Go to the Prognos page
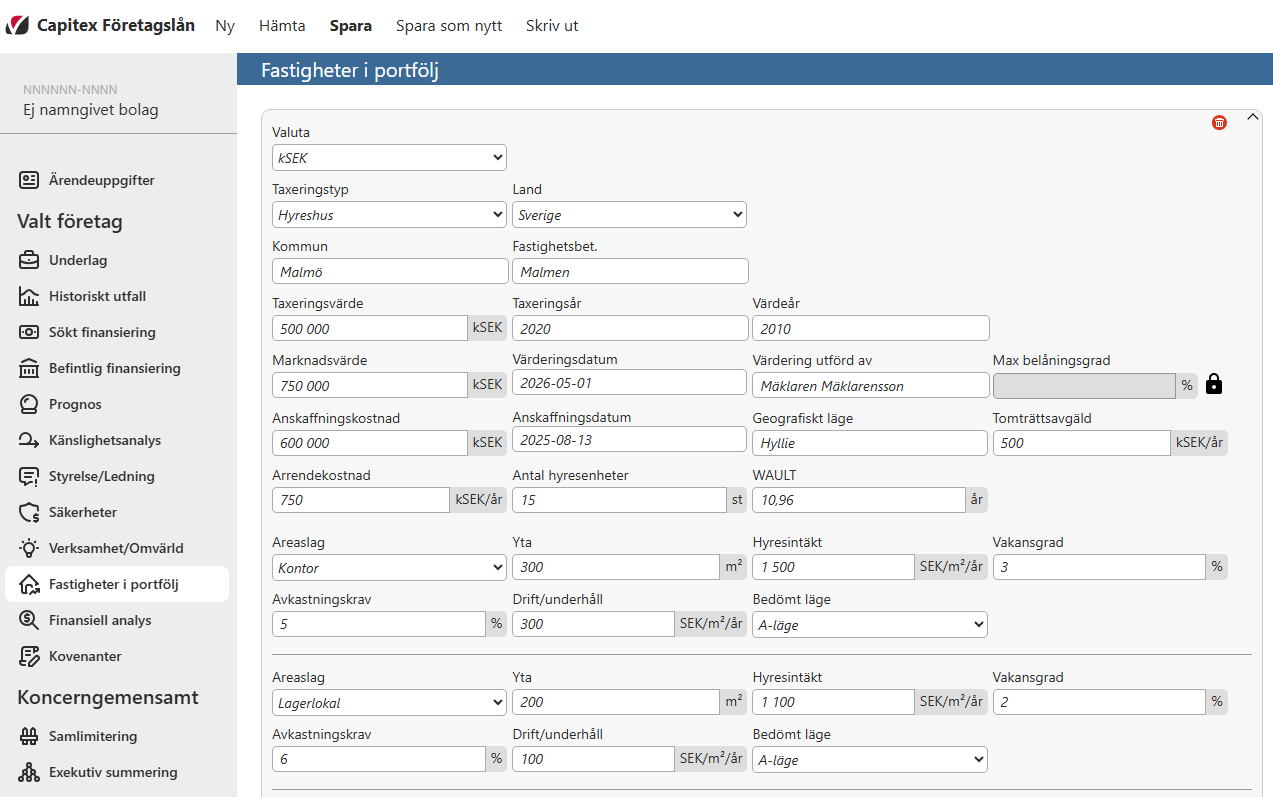 117,404
